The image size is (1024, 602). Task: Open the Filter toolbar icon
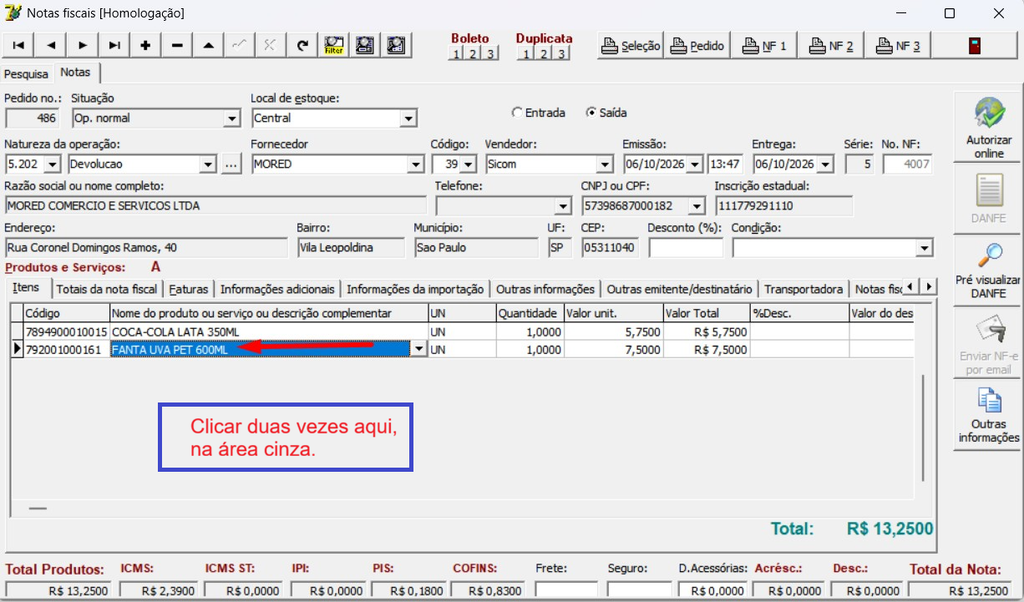pyautogui.click(x=334, y=45)
